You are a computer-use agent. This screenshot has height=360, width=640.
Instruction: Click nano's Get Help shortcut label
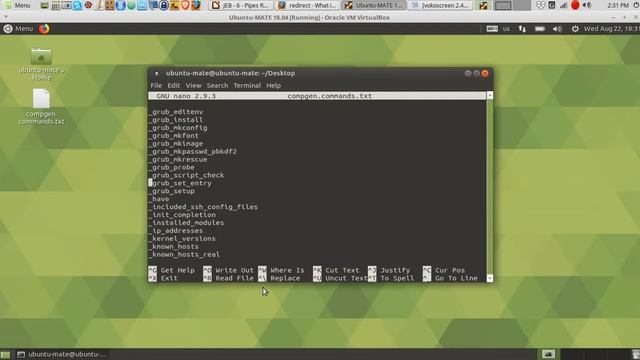click(x=178, y=270)
